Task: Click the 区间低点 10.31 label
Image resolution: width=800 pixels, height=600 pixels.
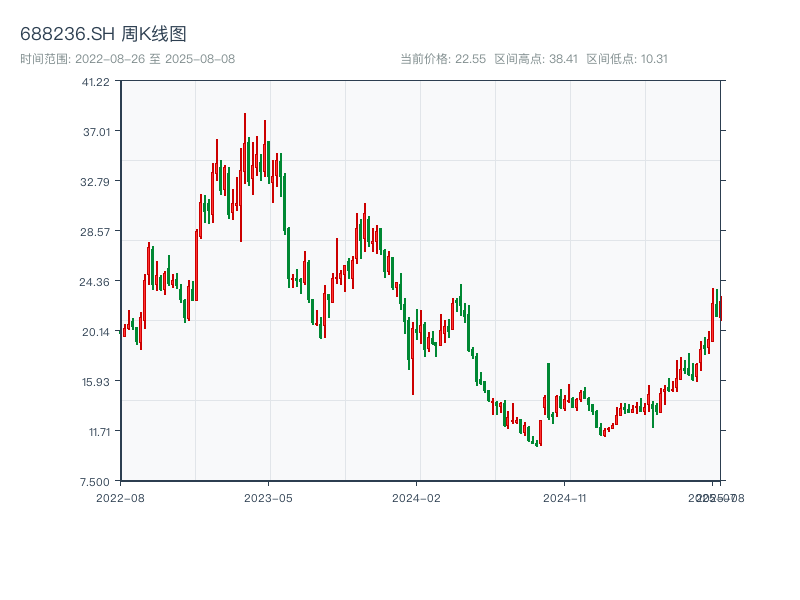Action: point(627,59)
